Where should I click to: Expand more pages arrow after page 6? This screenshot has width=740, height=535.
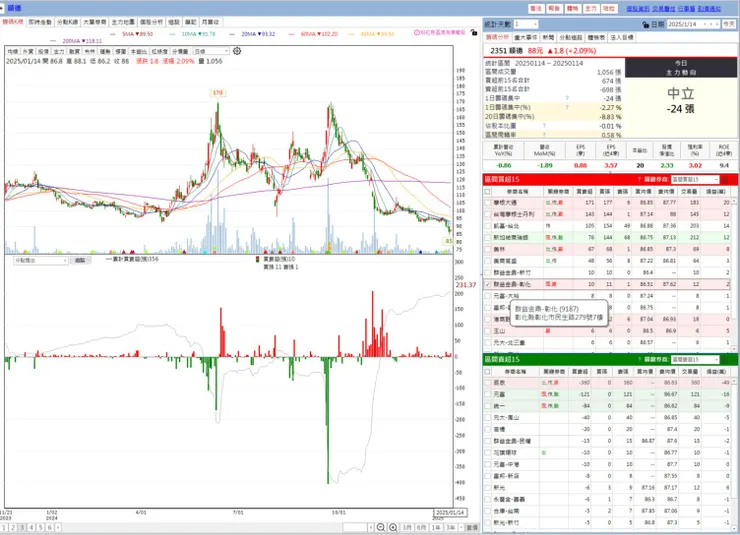[58, 527]
